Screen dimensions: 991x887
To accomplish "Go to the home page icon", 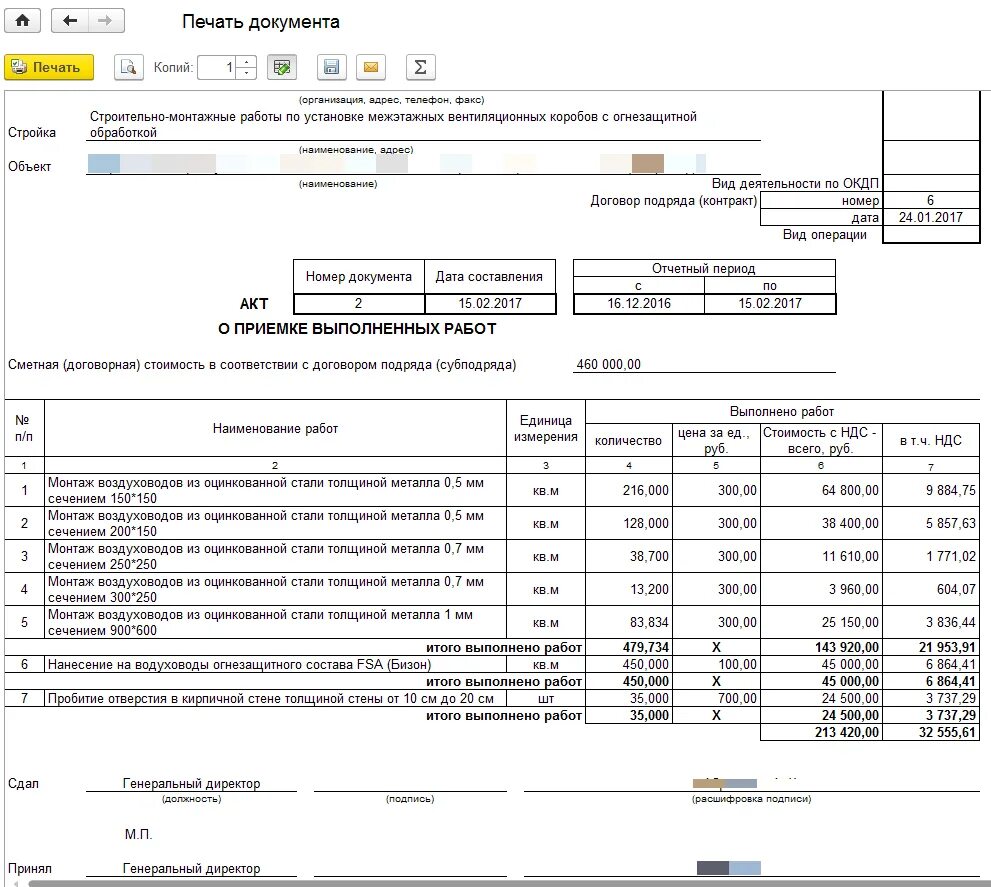I will [x=23, y=21].
